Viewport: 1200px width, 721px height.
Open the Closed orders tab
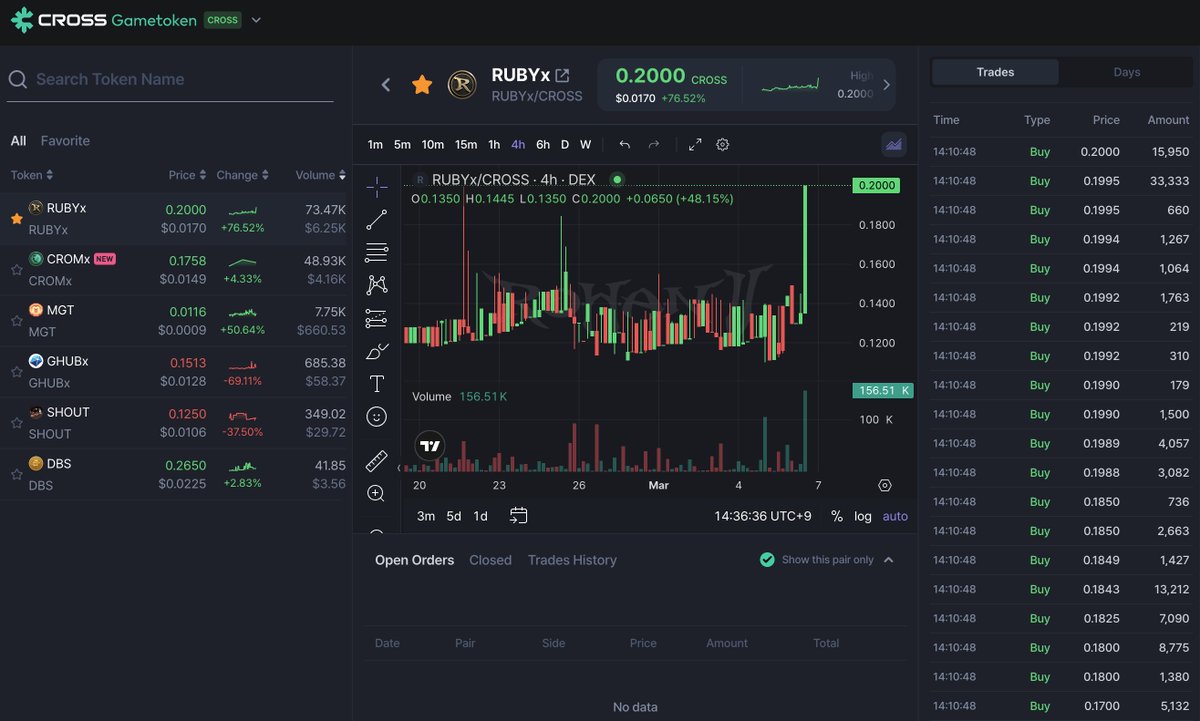click(x=490, y=560)
